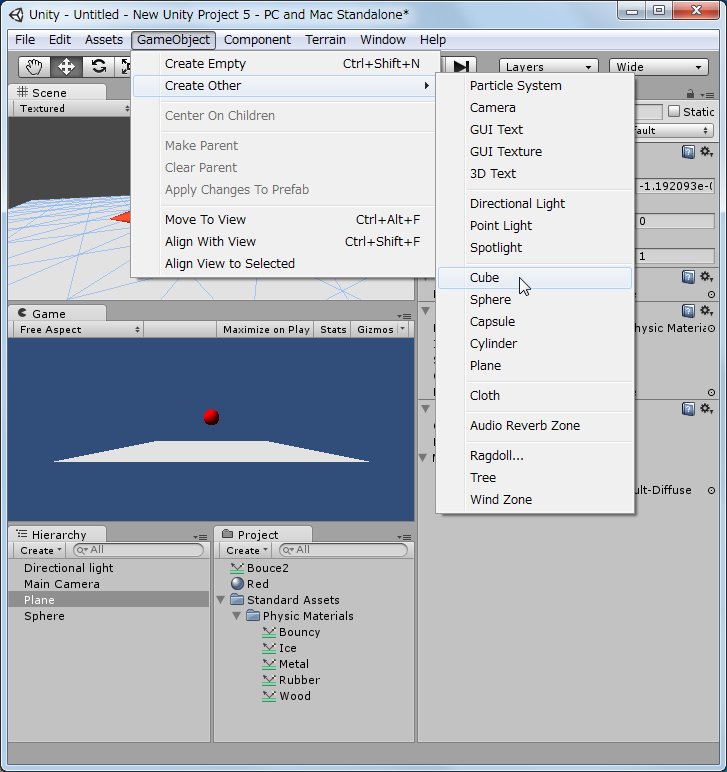Open the Project Create dropdown
Viewport: 727px width, 772px height.
[x=247, y=550]
